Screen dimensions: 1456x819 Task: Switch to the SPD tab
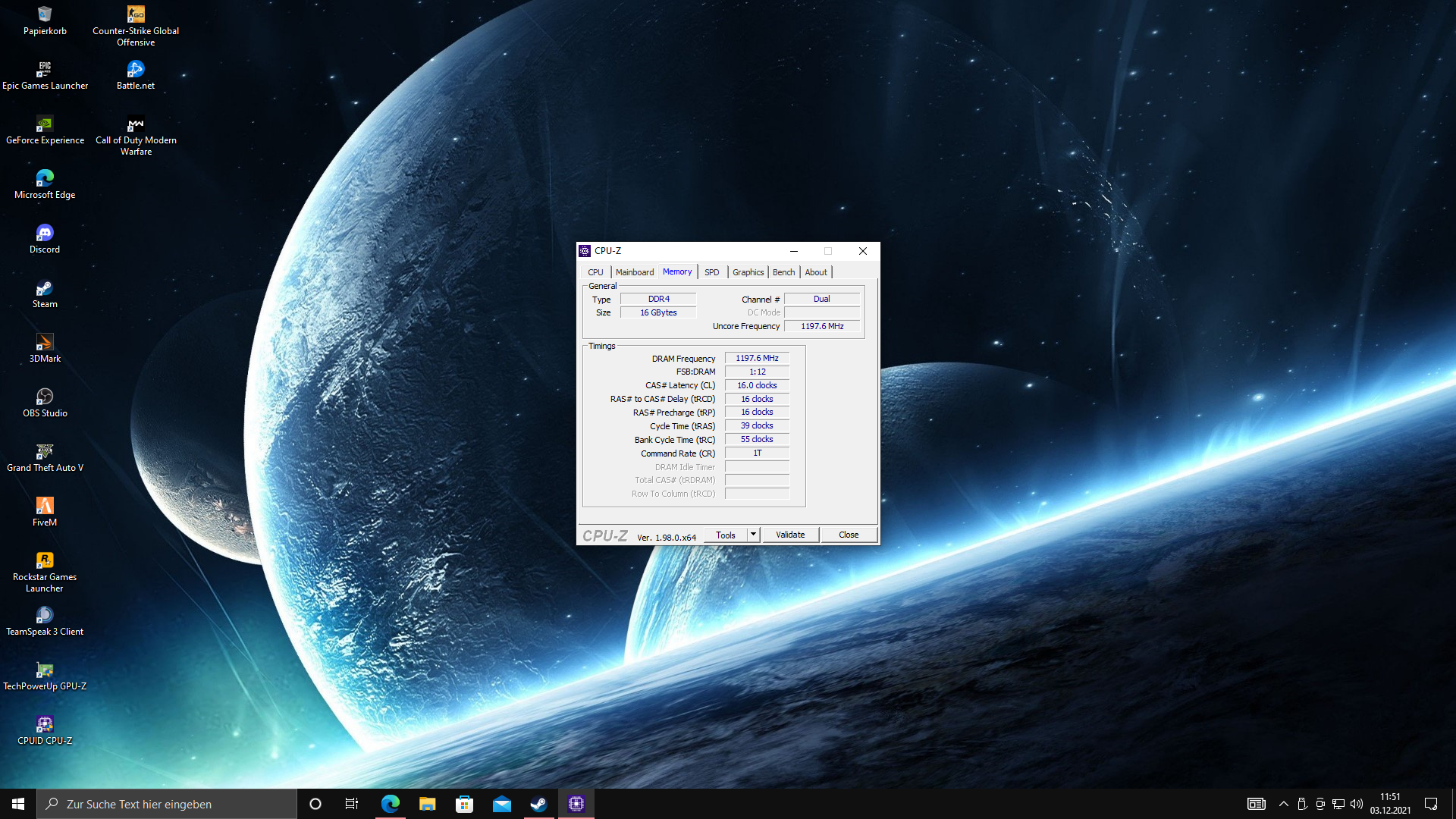click(711, 272)
